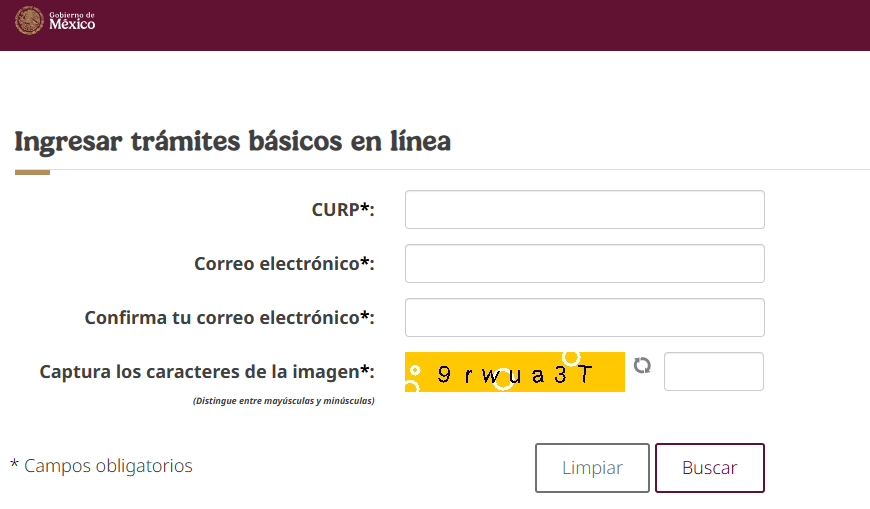The height and width of the screenshot is (509, 870).
Task: Focus the CURP text field
Action: pos(584,210)
